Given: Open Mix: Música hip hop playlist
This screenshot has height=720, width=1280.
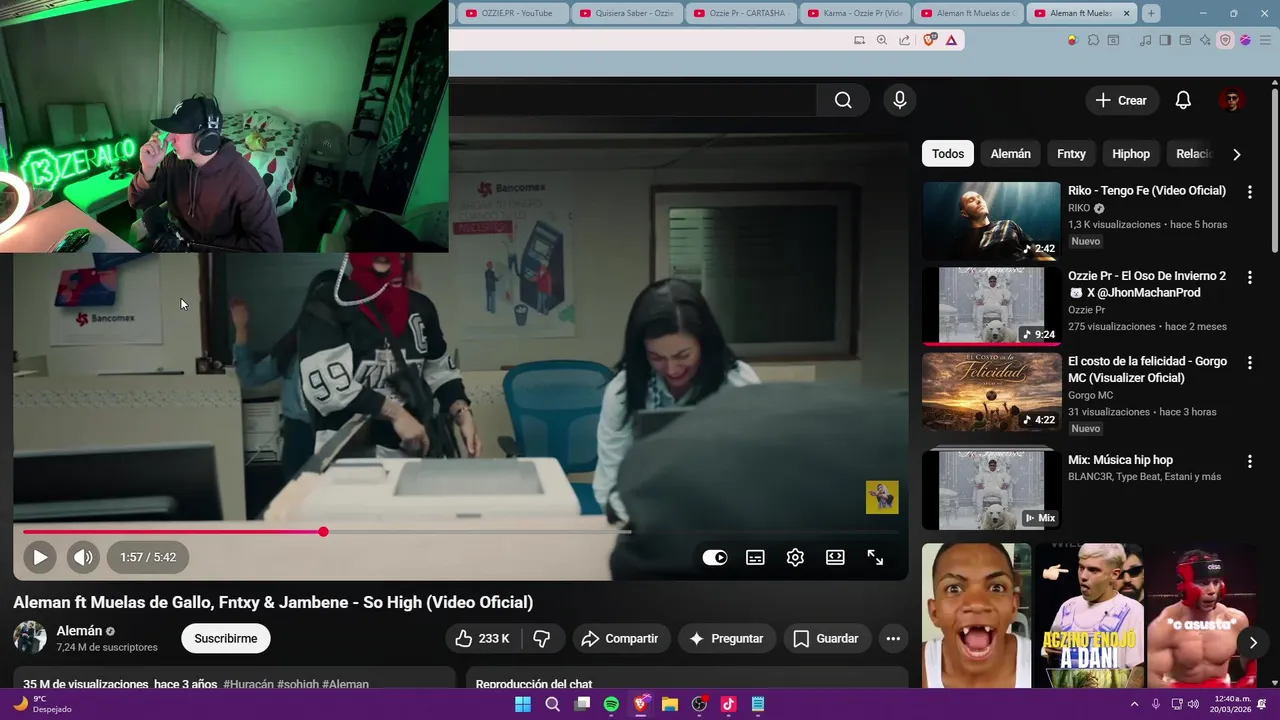Looking at the screenshot, I should (x=991, y=489).
